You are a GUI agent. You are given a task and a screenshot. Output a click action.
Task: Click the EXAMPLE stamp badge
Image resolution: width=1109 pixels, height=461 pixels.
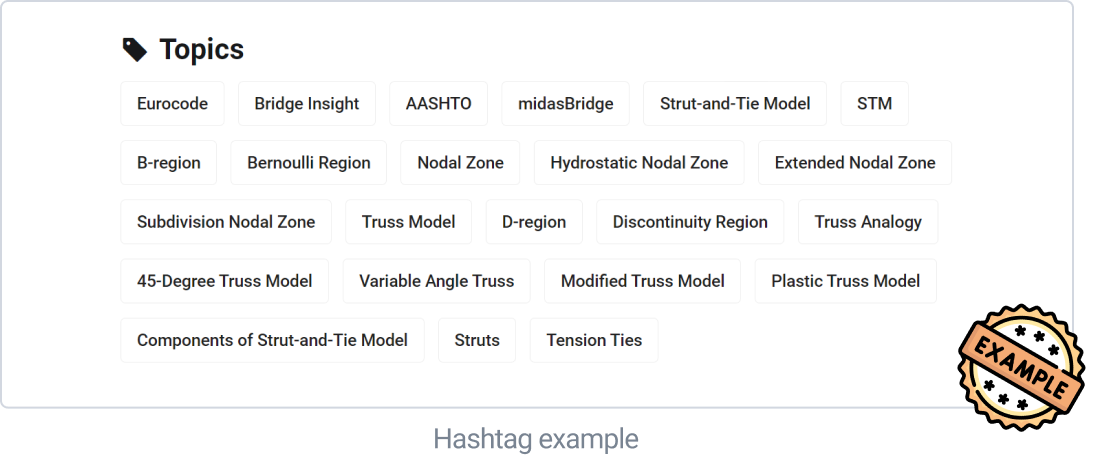tap(1021, 367)
